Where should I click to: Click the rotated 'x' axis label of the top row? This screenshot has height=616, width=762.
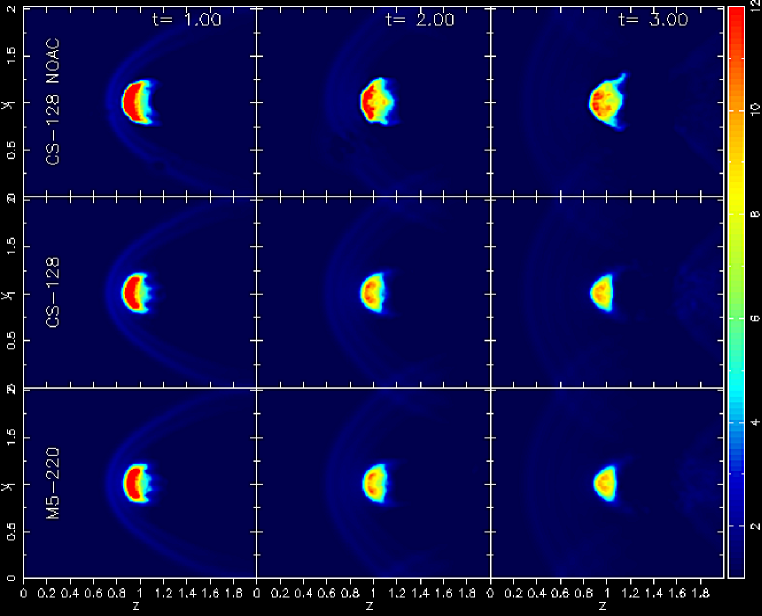pyautogui.click(x=9, y=105)
